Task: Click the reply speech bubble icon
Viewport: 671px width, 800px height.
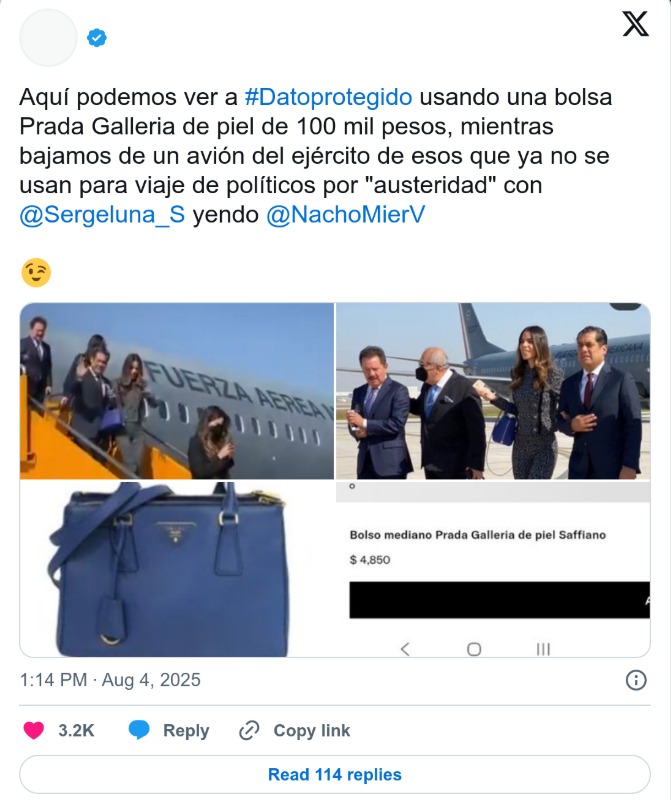Action: pyautogui.click(x=139, y=730)
